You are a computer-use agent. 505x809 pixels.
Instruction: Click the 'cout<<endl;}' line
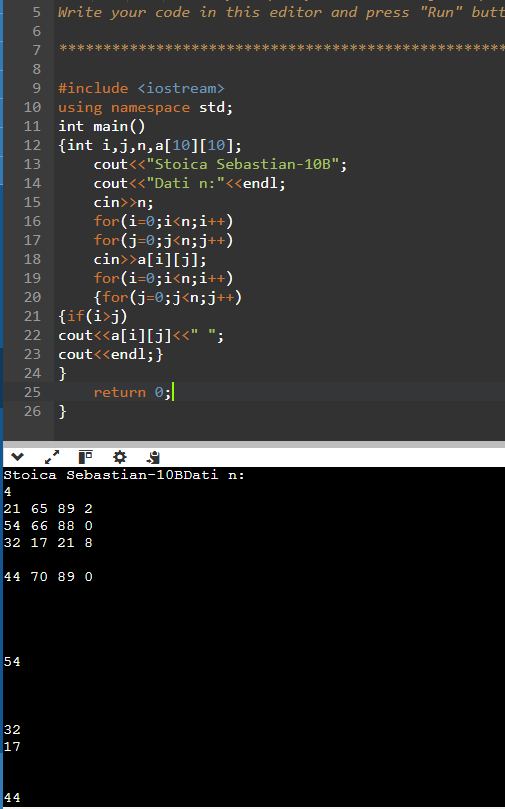tap(111, 354)
